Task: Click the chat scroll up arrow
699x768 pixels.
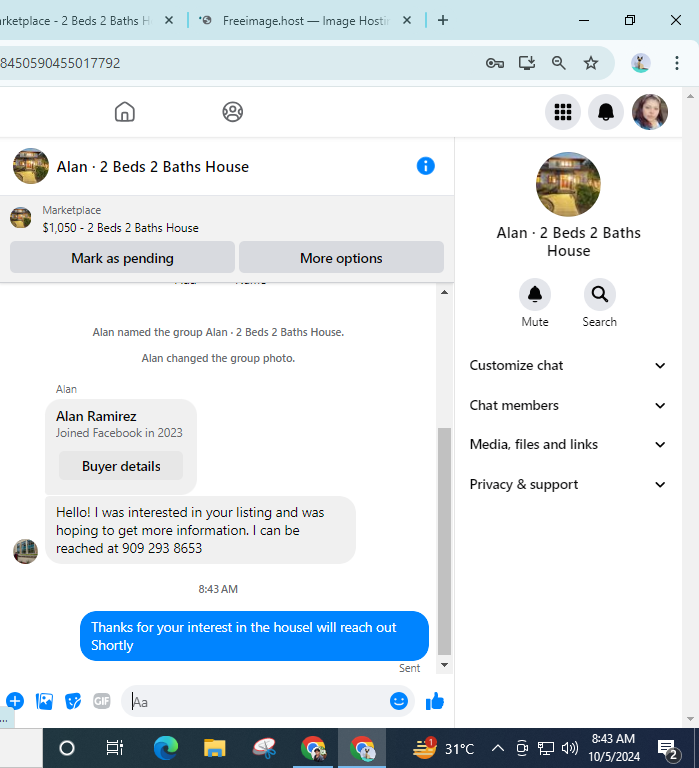Action: click(444, 292)
